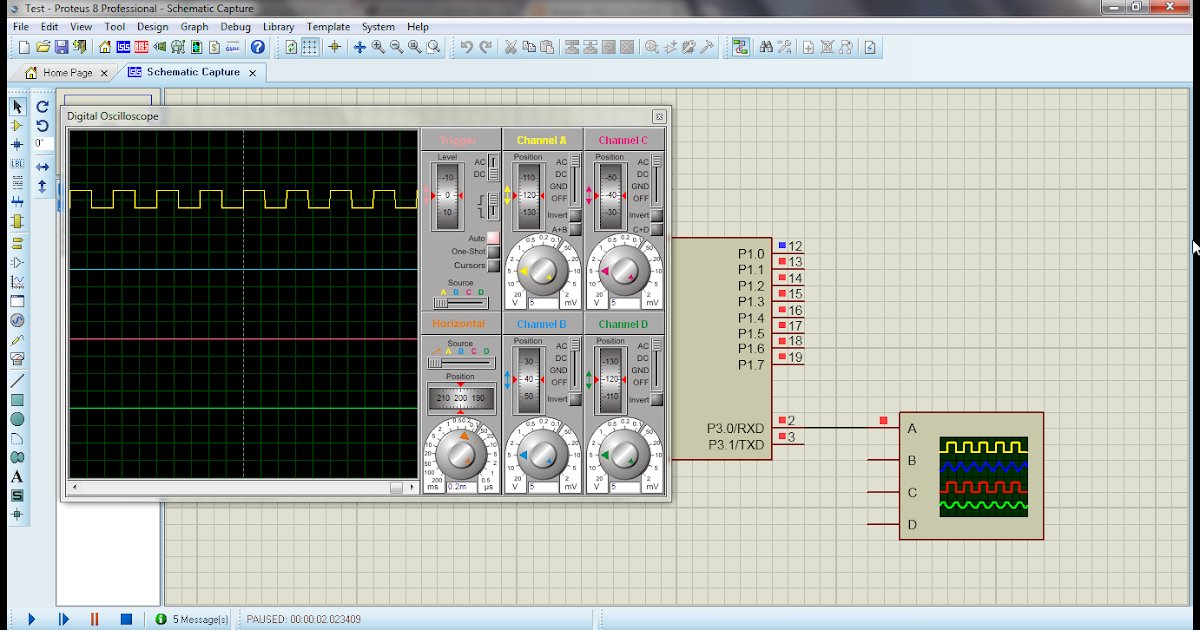Image resolution: width=1200 pixels, height=630 pixels.
Task: Toggle Auto trigger mode
Action: 491,237
